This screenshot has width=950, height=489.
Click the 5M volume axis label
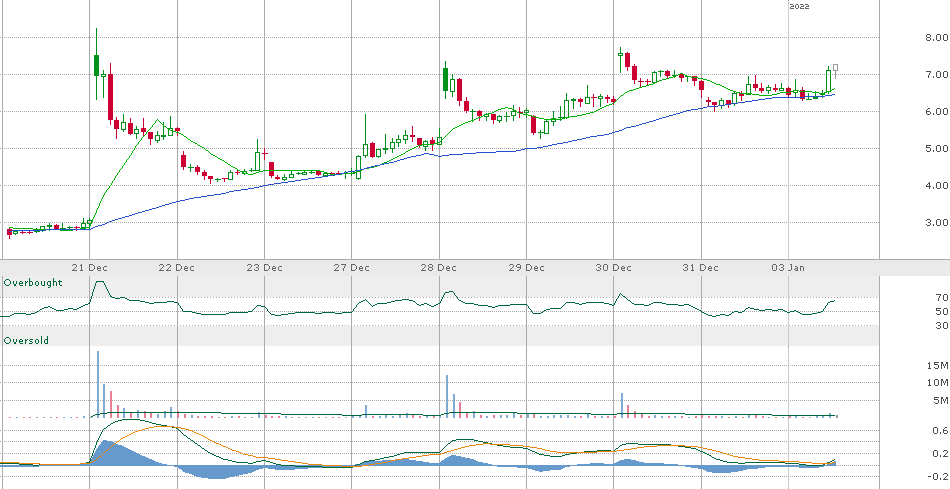(940, 400)
